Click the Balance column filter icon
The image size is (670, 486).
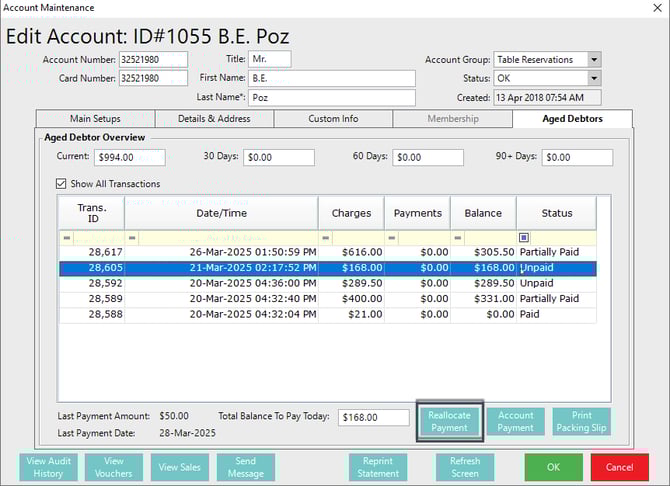458,238
